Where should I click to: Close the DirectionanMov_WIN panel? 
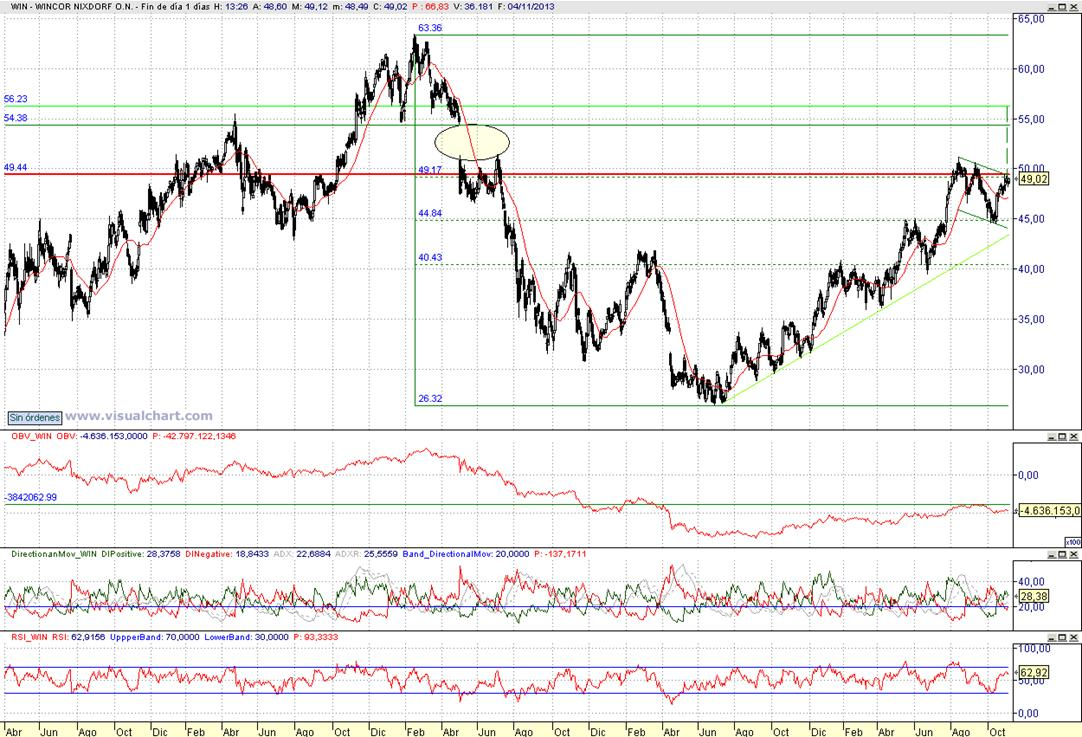1074,555
